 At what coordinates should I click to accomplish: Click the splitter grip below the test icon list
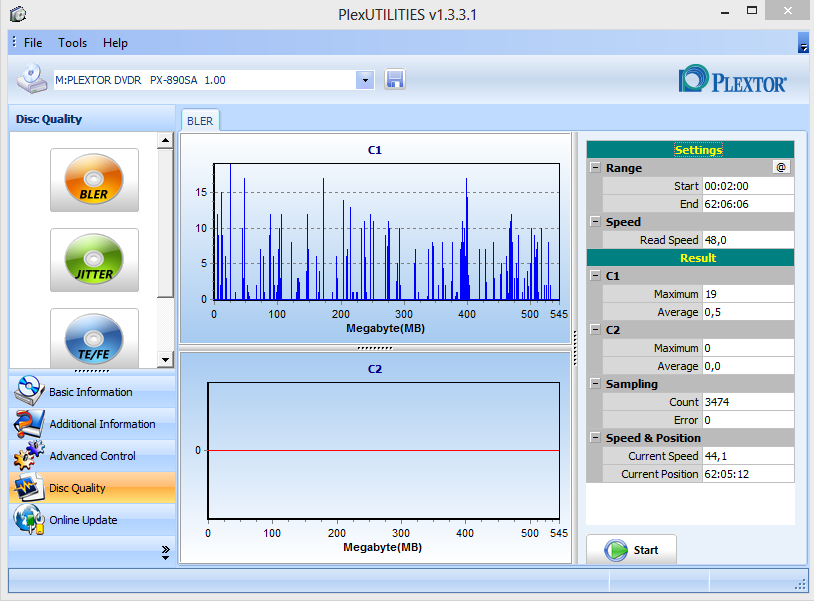click(92, 371)
